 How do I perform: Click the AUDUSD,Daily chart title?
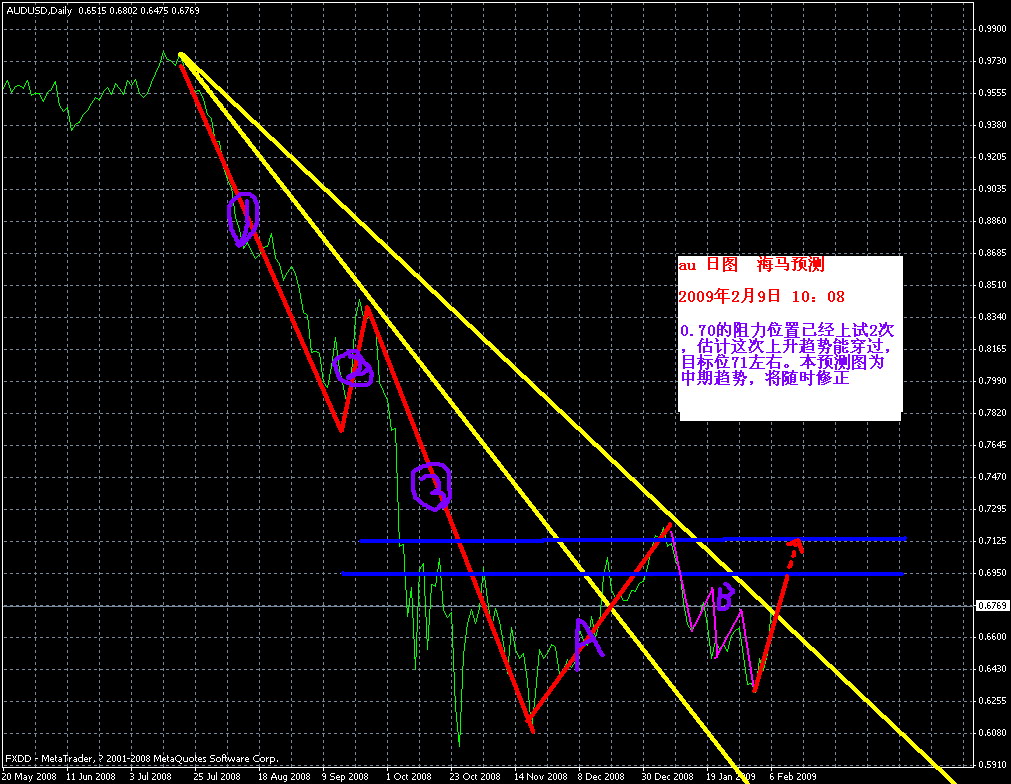pyautogui.click(x=39, y=10)
